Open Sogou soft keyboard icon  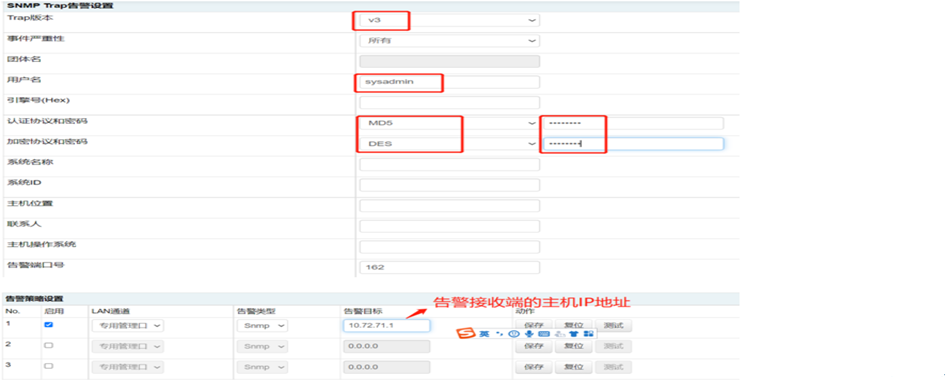pos(544,333)
